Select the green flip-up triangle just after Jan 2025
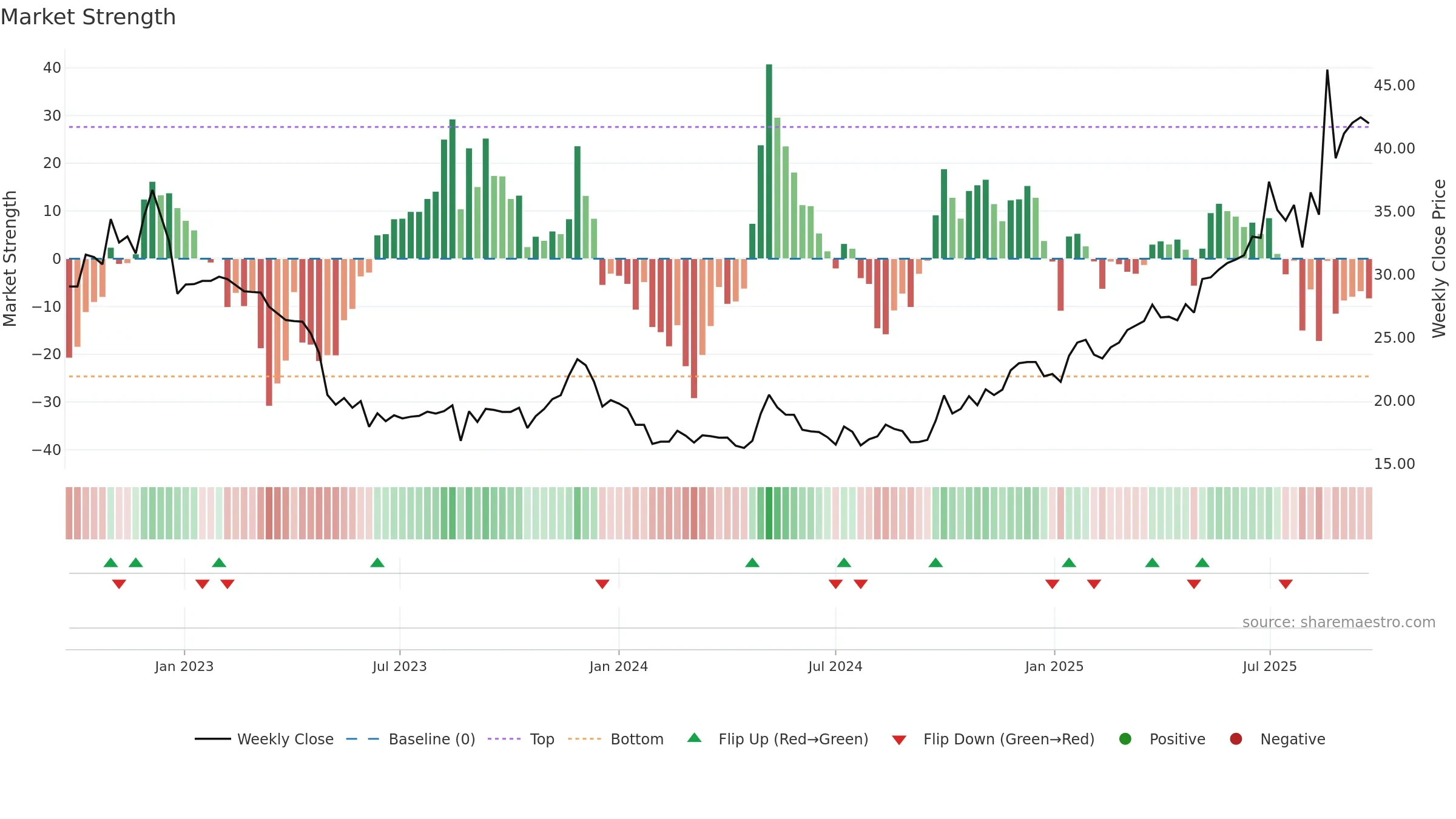Screen dimensions: 1456x819 [1069, 562]
